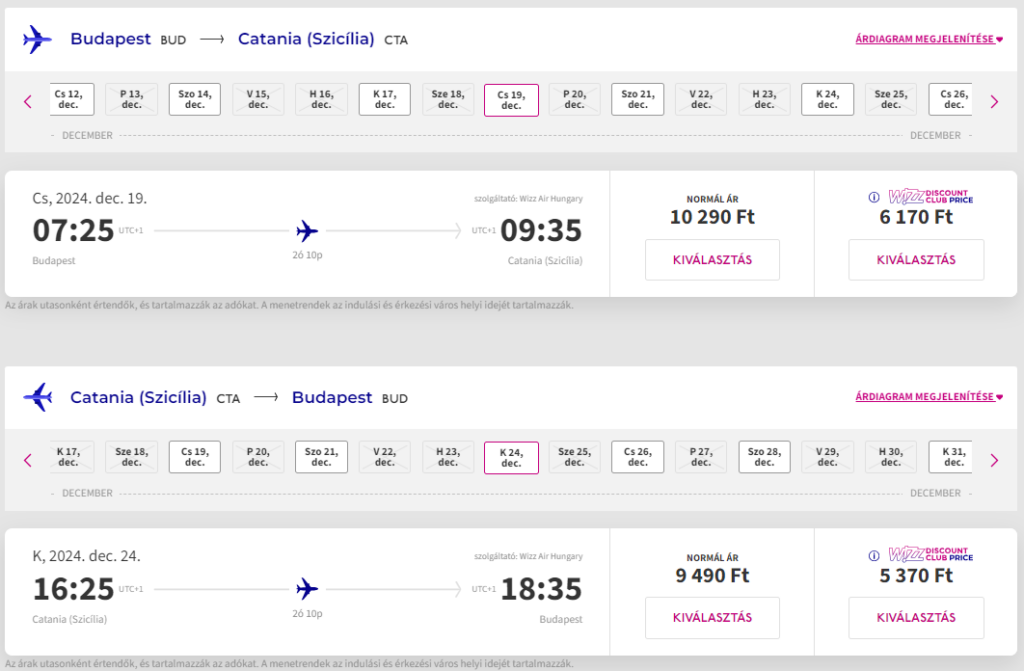Choose the 9 490 Ft normal price return fare
This screenshot has width=1024, height=671.
coord(712,618)
